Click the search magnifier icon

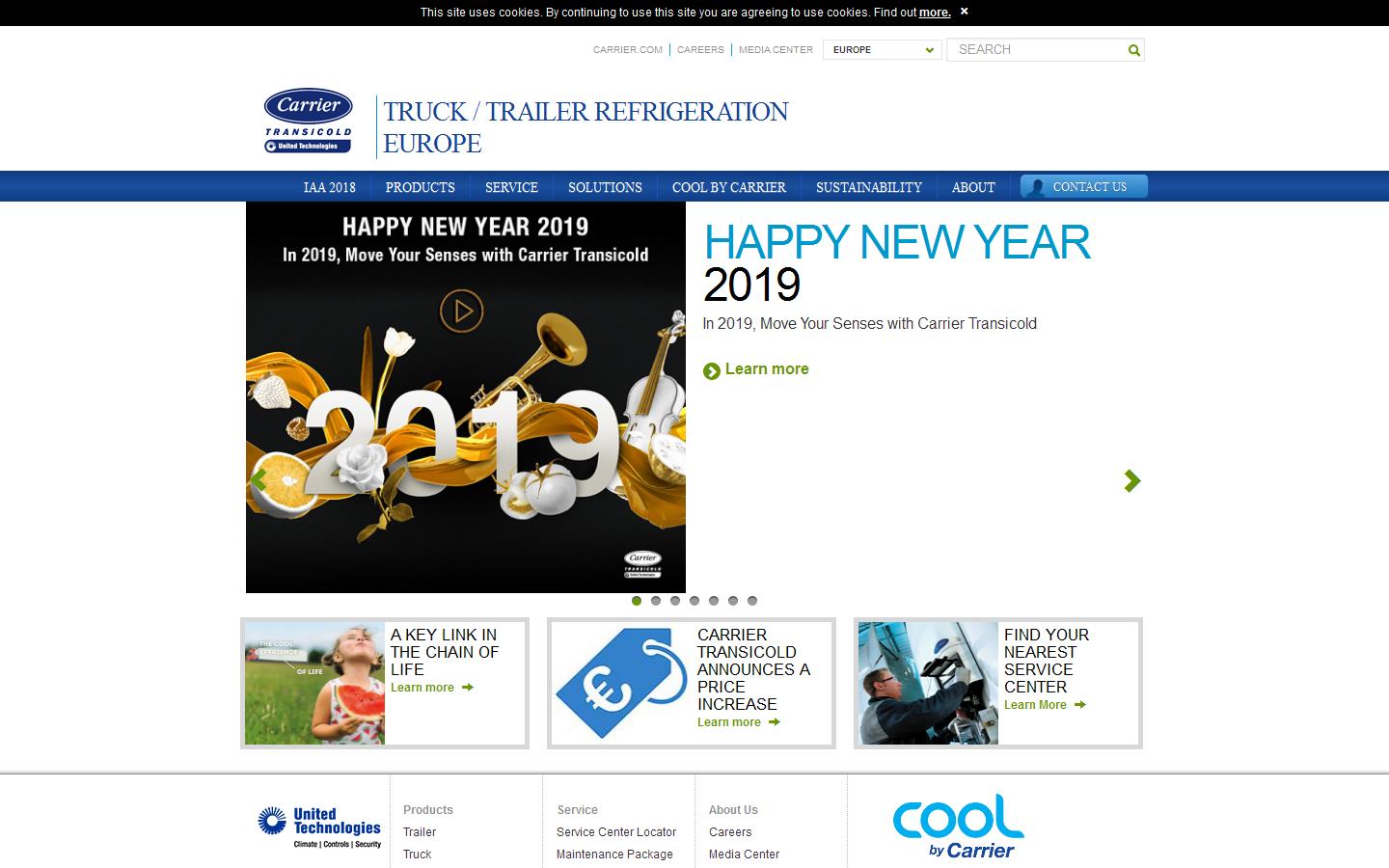tap(1133, 49)
